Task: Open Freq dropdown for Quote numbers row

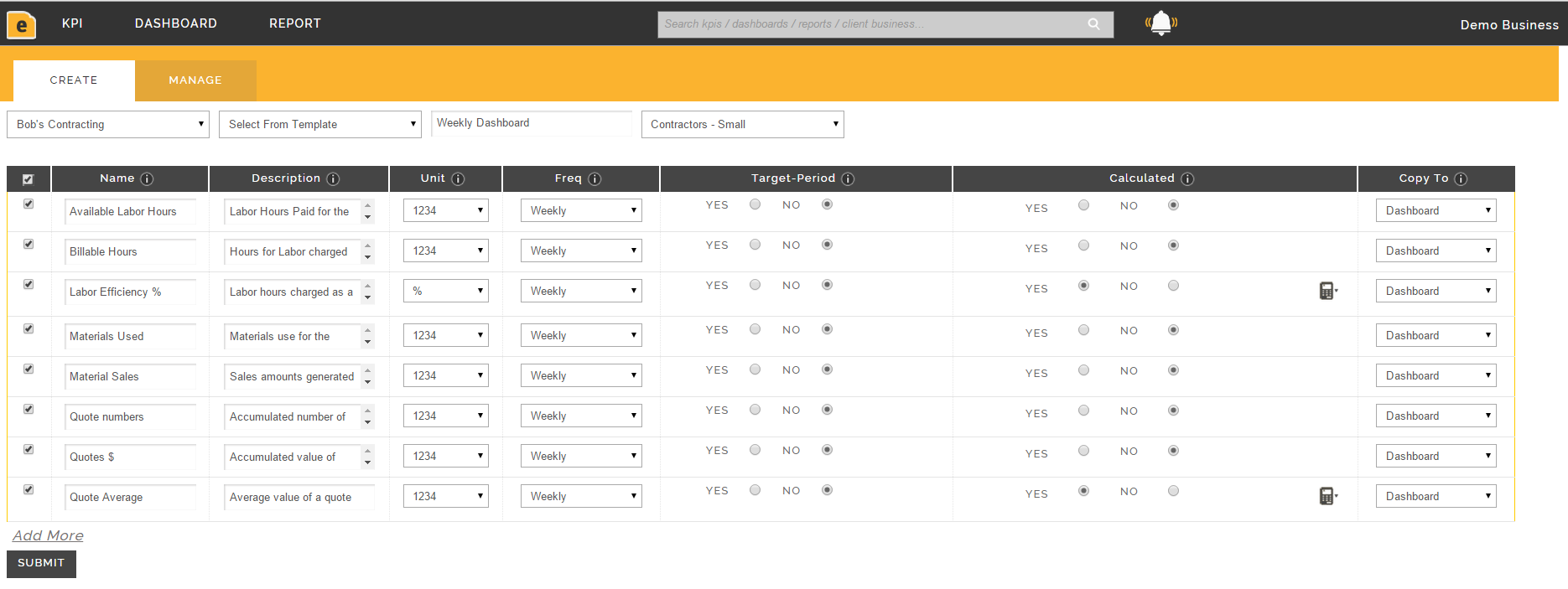Action: click(x=581, y=416)
